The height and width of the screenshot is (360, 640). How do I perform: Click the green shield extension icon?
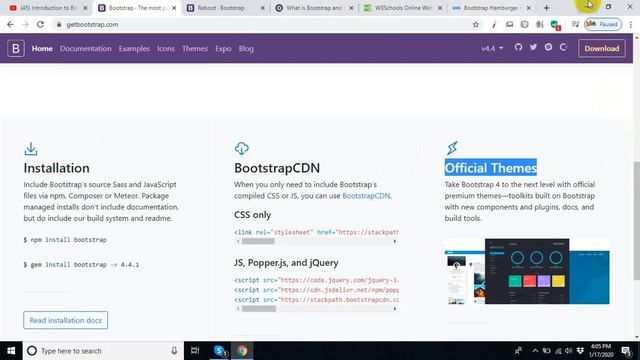(x=555, y=25)
